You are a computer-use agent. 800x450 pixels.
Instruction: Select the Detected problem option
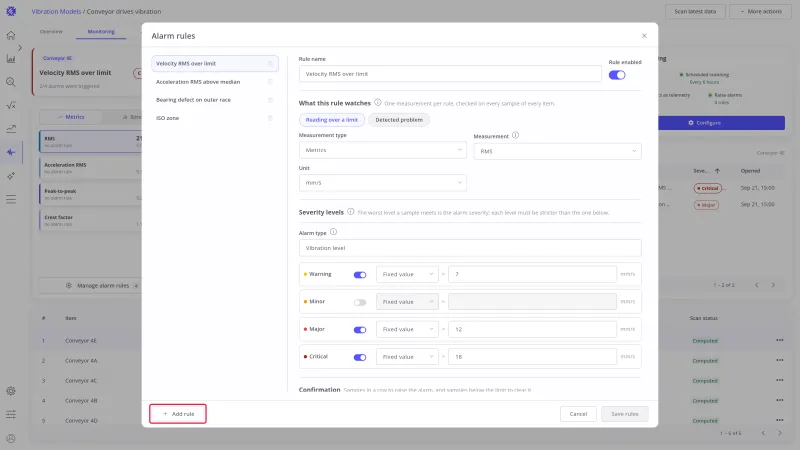pos(399,120)
